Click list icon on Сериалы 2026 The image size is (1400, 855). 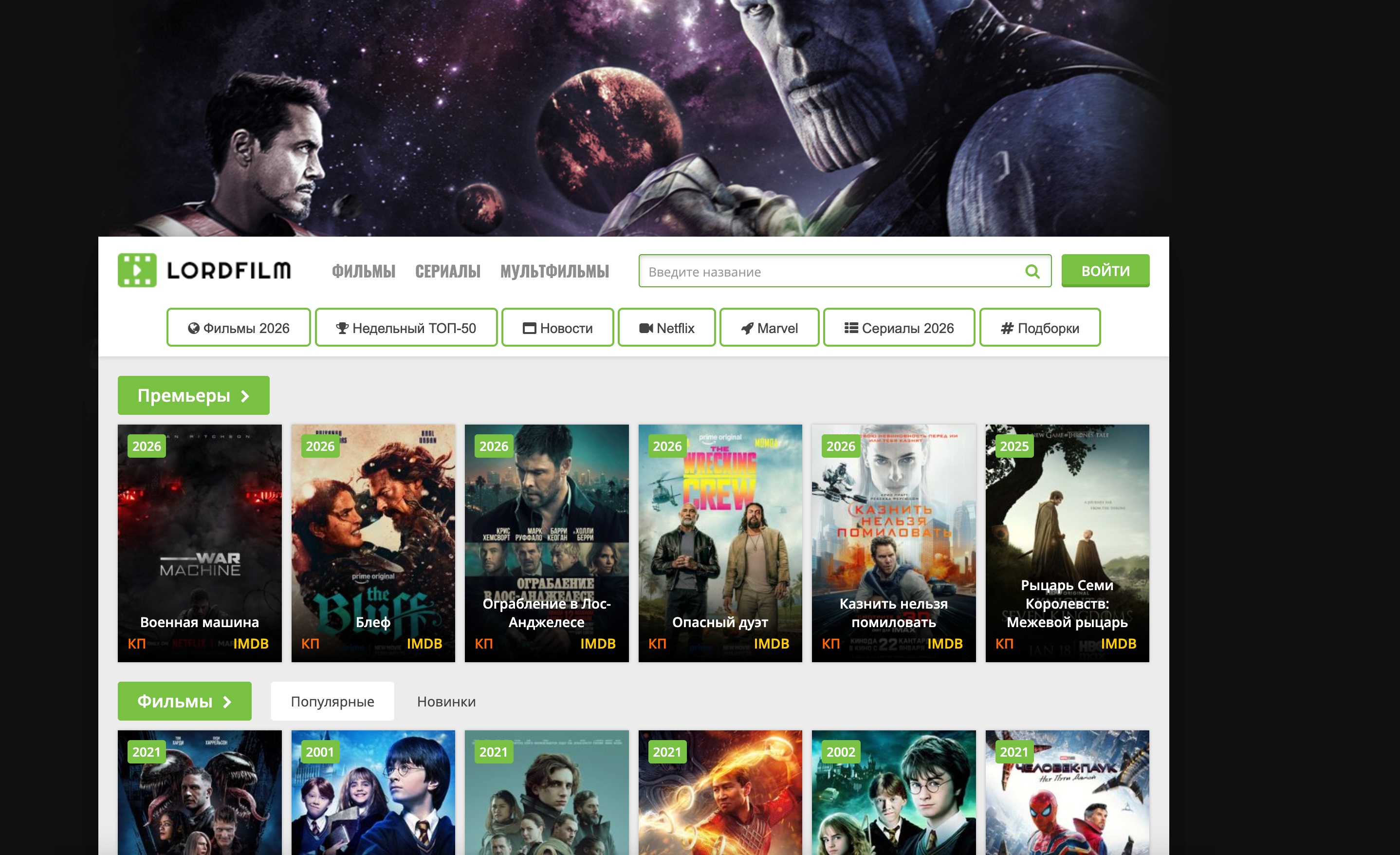[x=850, y=328]
